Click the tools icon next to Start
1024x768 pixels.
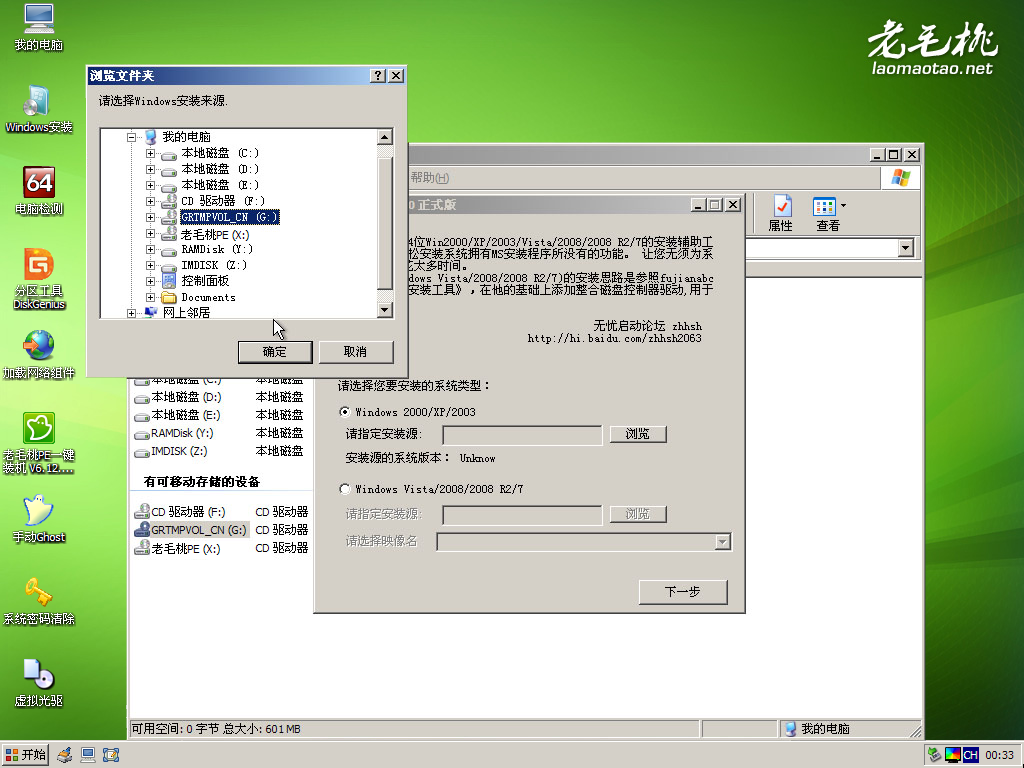65,755
